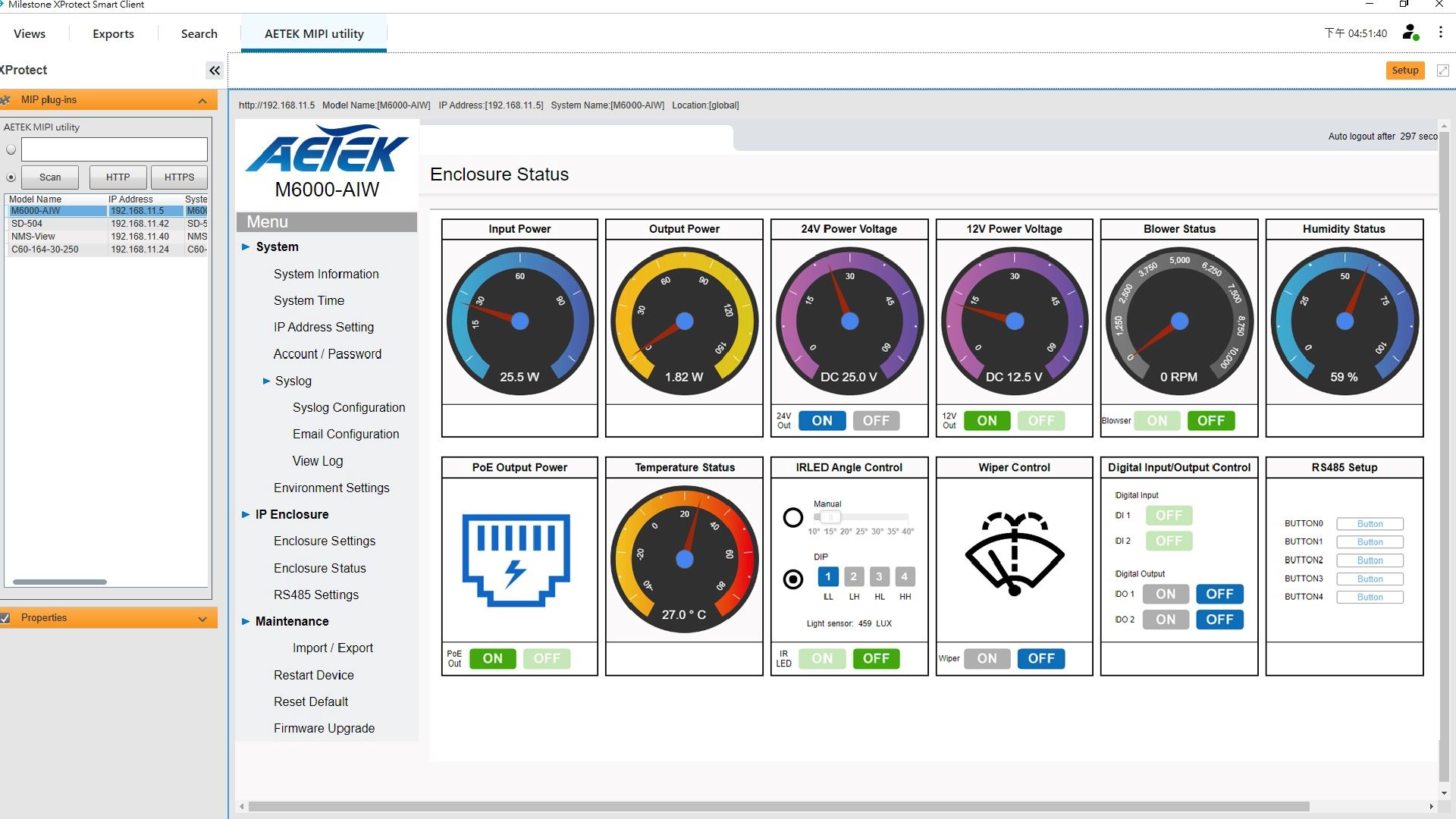
Task: Click the HTTP button
Action: pos(118,177)
